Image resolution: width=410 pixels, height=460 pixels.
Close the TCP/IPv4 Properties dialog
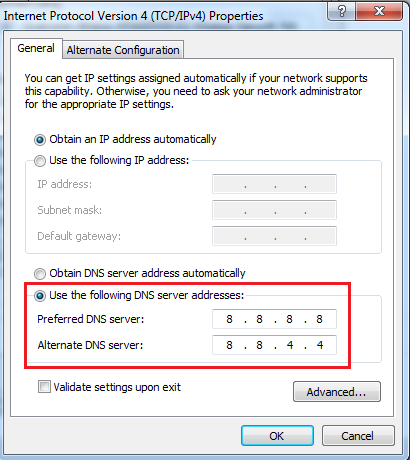[379, 12]
